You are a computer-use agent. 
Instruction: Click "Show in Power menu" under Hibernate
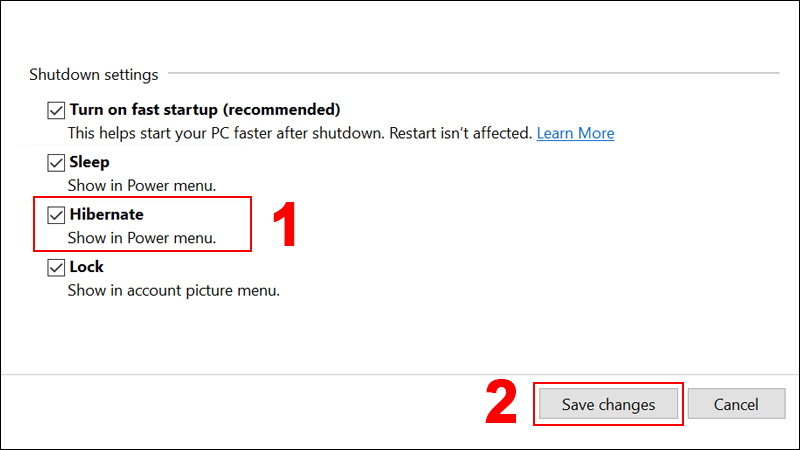click(141, 239)
